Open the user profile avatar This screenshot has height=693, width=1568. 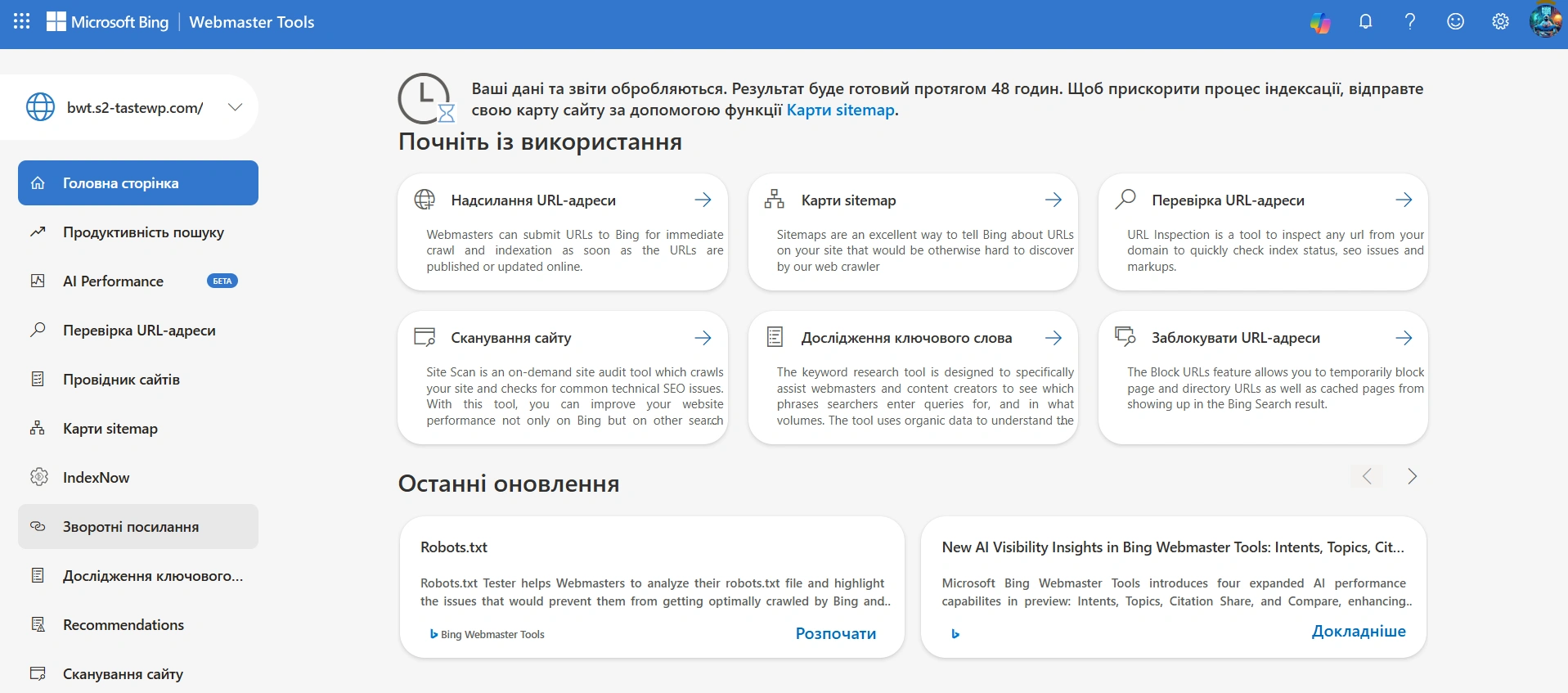point(1546,20)
